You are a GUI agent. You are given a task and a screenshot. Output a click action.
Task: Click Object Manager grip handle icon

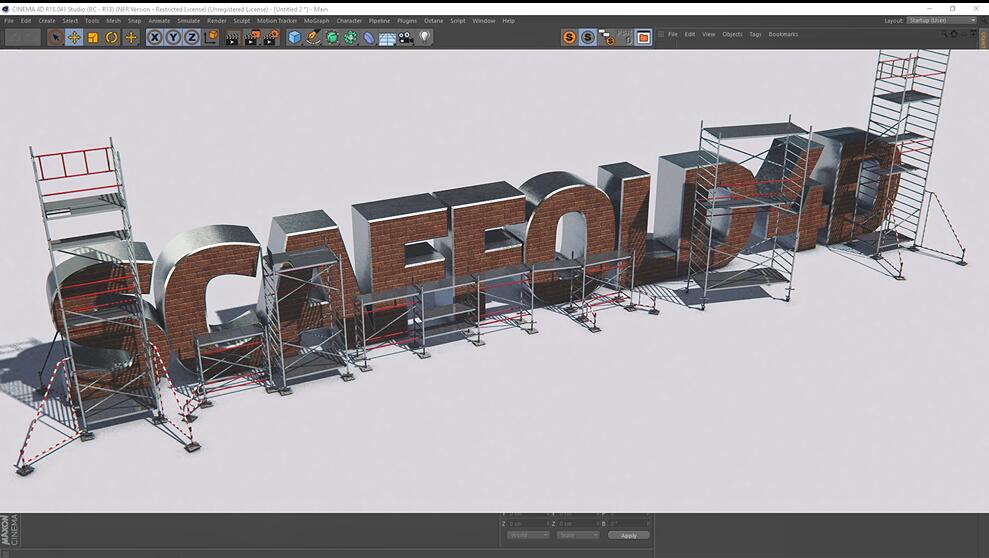[661, 34]
